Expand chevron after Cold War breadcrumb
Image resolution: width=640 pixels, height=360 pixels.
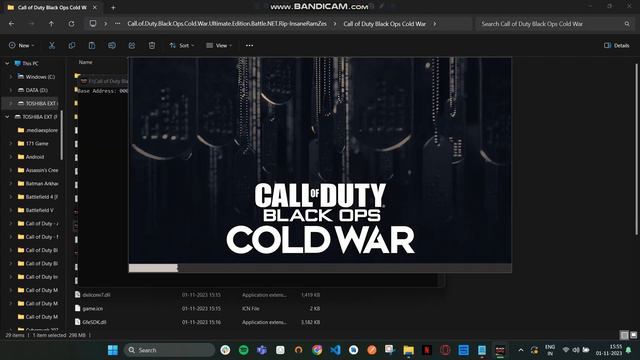coord(435,24)
